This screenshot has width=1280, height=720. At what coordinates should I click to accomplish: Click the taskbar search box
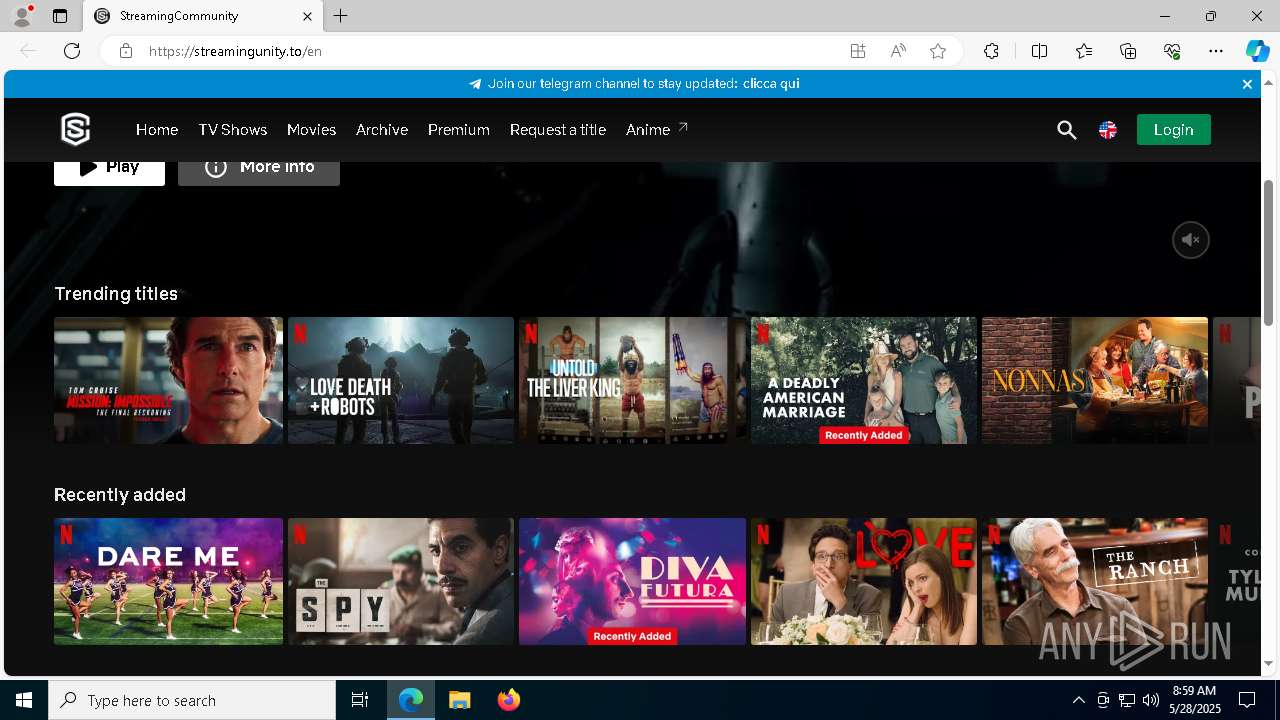192,700
